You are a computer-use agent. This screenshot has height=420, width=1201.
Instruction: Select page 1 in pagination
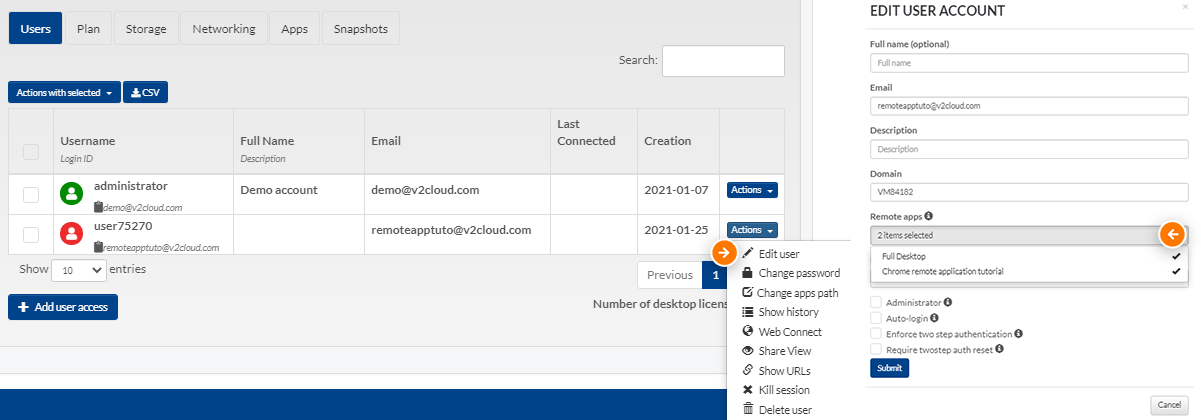(714, 275)
